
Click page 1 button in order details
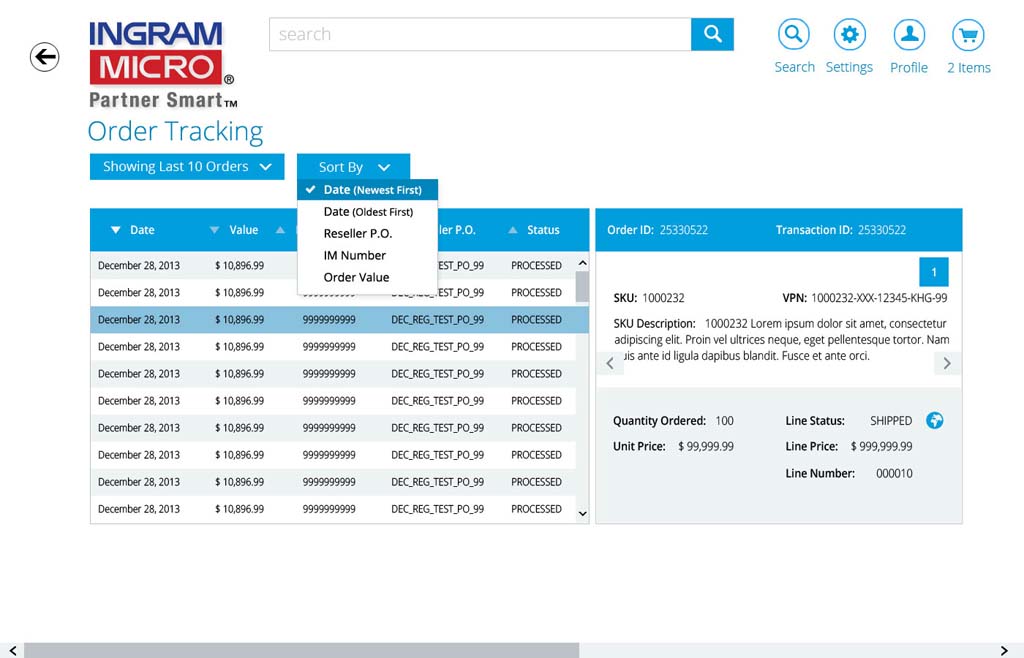pyautogui.click(x=934, y=272)
